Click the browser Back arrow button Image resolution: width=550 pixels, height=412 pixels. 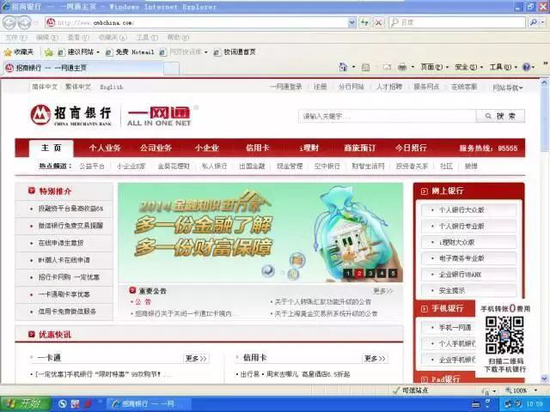coord(9,23)
